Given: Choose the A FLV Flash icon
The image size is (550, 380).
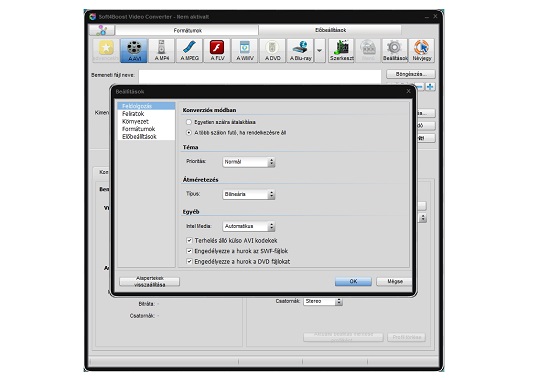Looking at the screenshot, I should 217,51.
